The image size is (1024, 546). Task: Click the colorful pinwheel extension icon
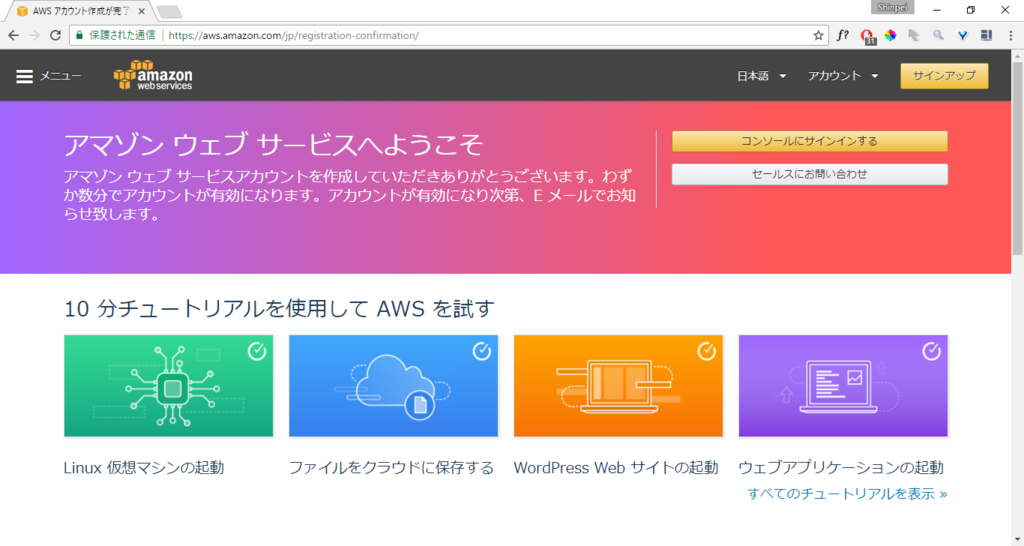pyautogui.click(x=890, y=35)
